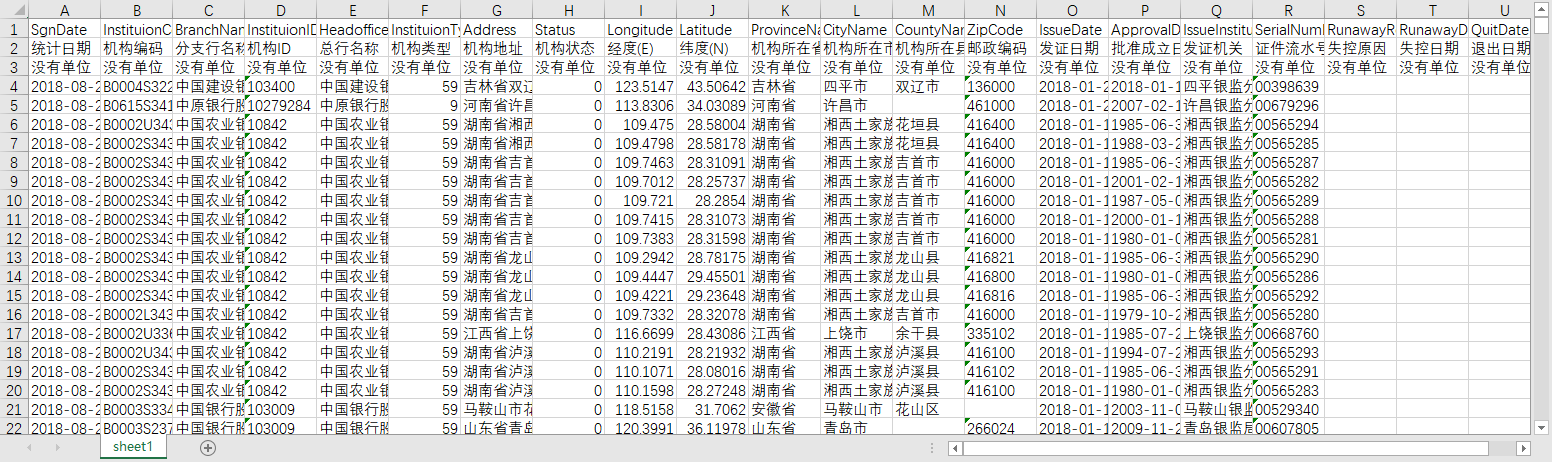
Task: Select row 12 header
Action: pyautogui.click(x=13, y=239)
